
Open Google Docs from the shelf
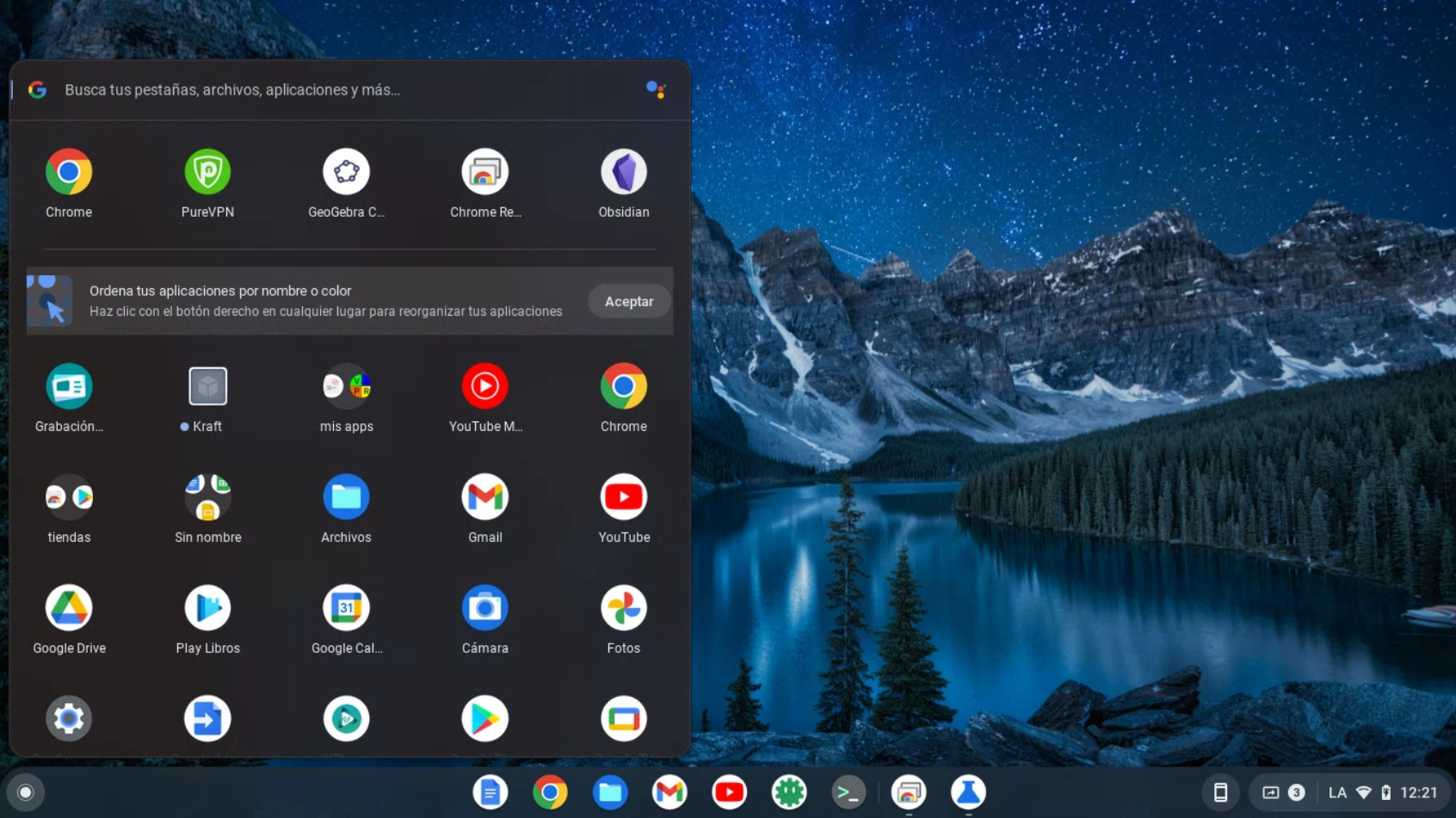[490, 792]
